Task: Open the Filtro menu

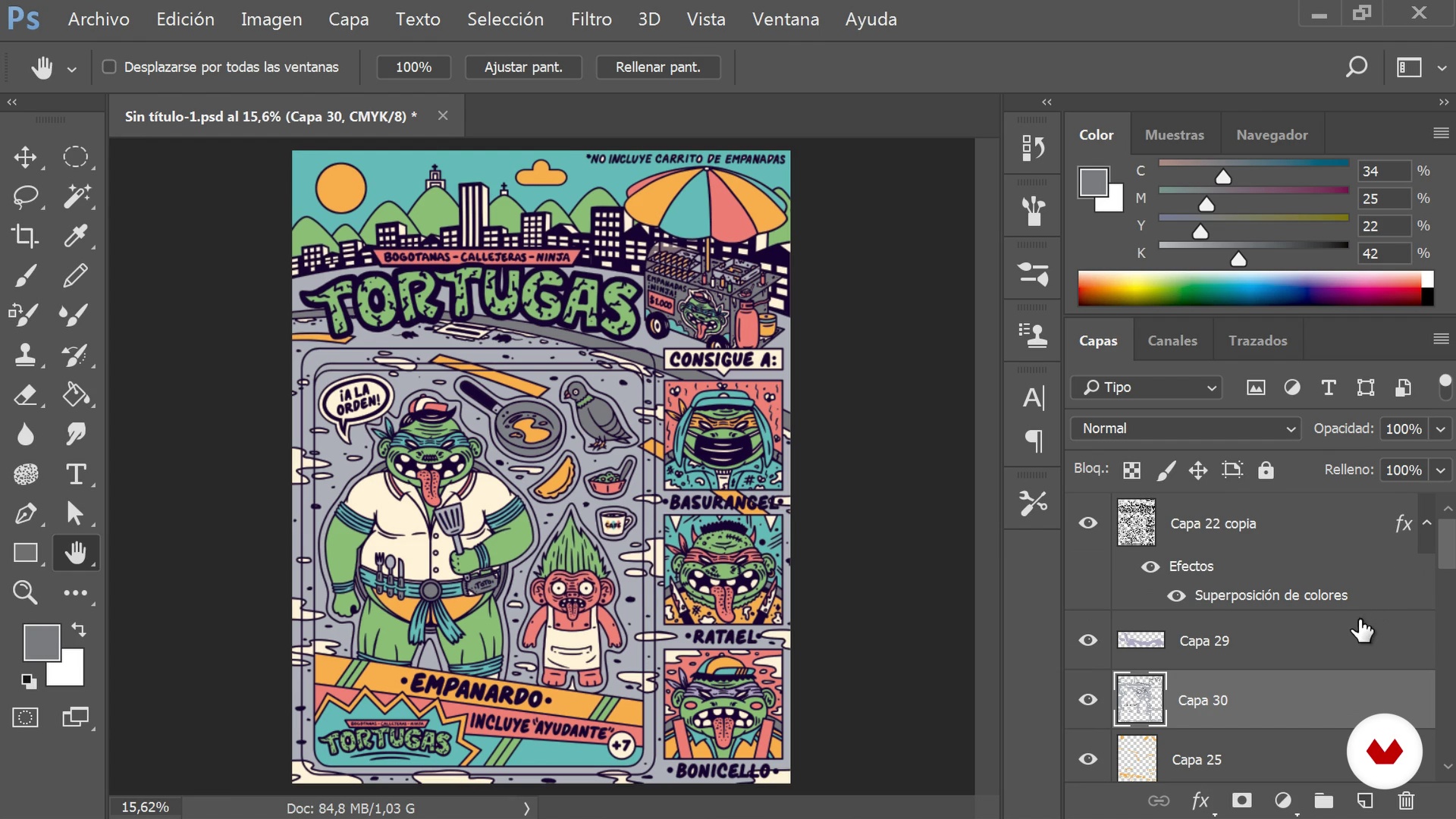Action: (x=591, y=19)
